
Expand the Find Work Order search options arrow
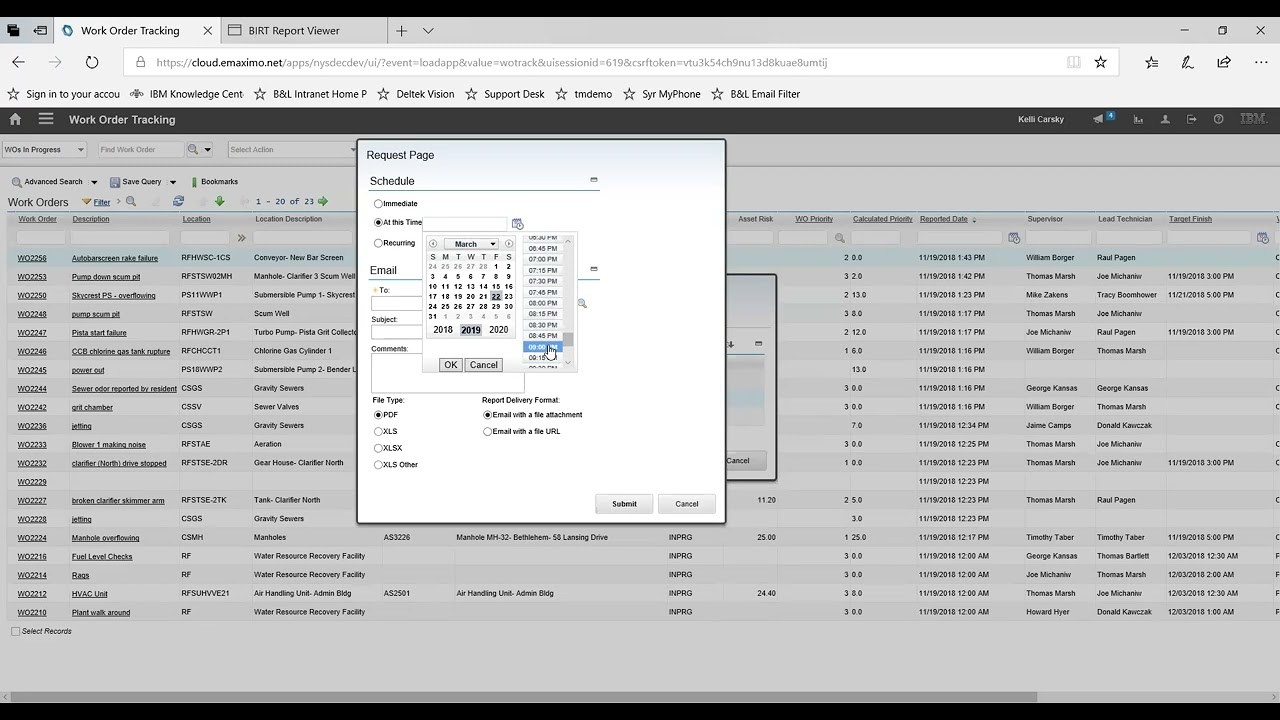coord(207,149)
